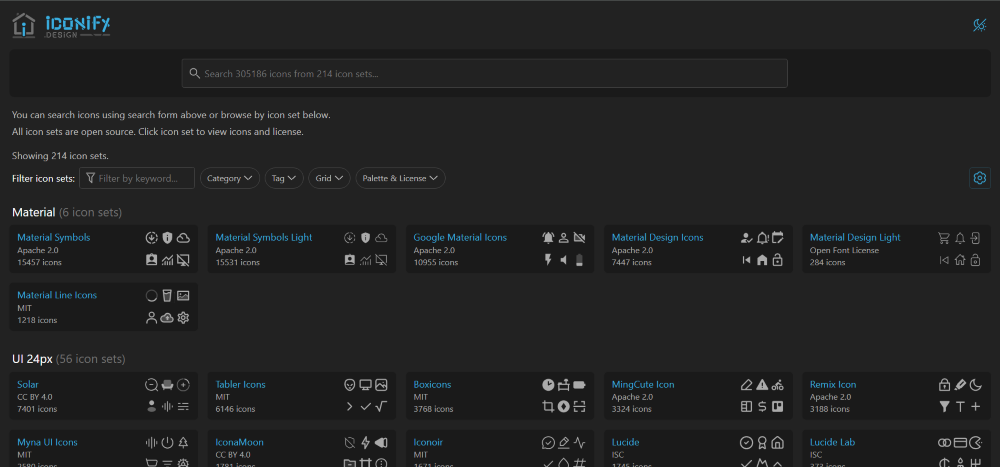This screenshot has width=1000, height=467.
Task: Click the icon search box
Action: [484, 73]
